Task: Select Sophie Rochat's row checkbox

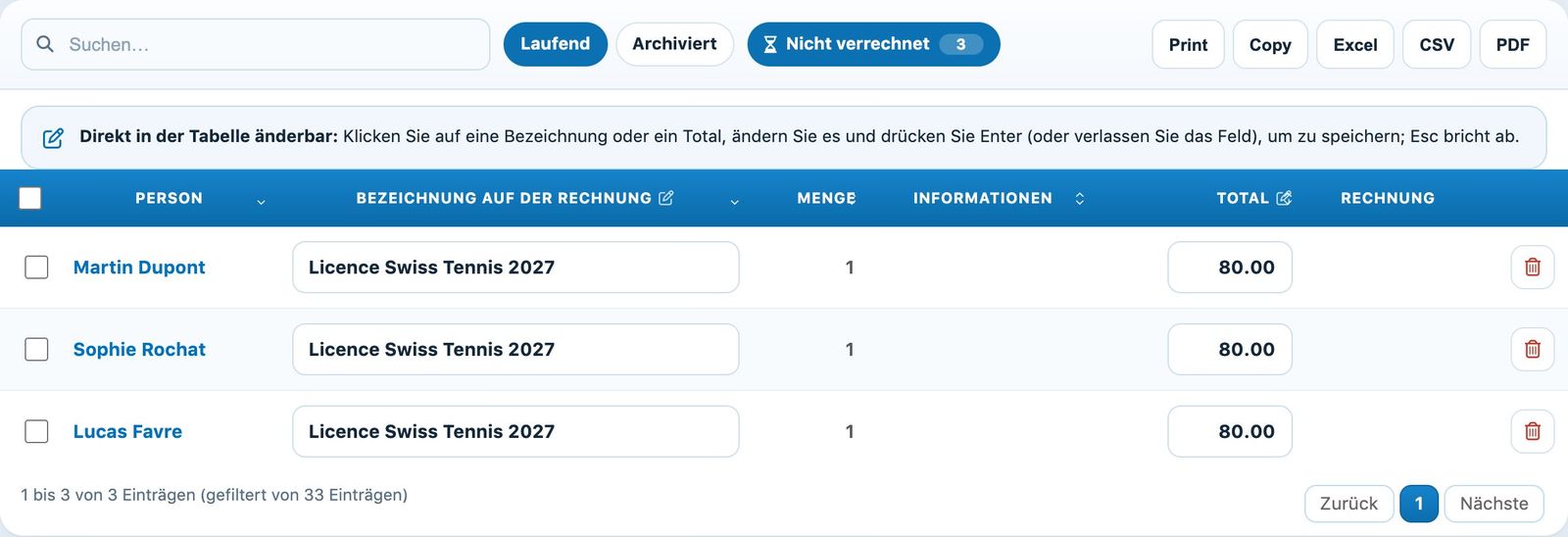Action: coord(36,350)
